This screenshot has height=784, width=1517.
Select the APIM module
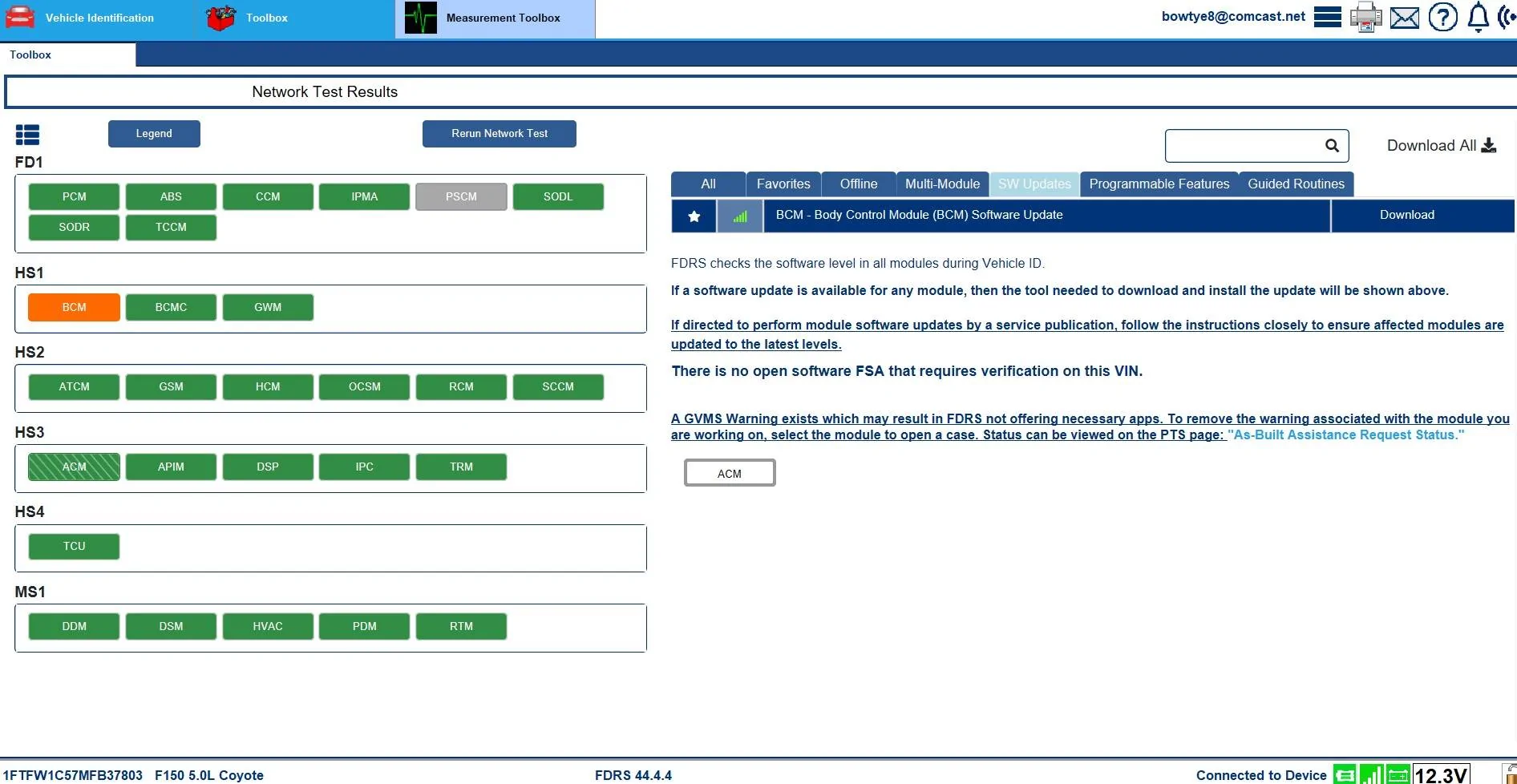click(171, 467)
